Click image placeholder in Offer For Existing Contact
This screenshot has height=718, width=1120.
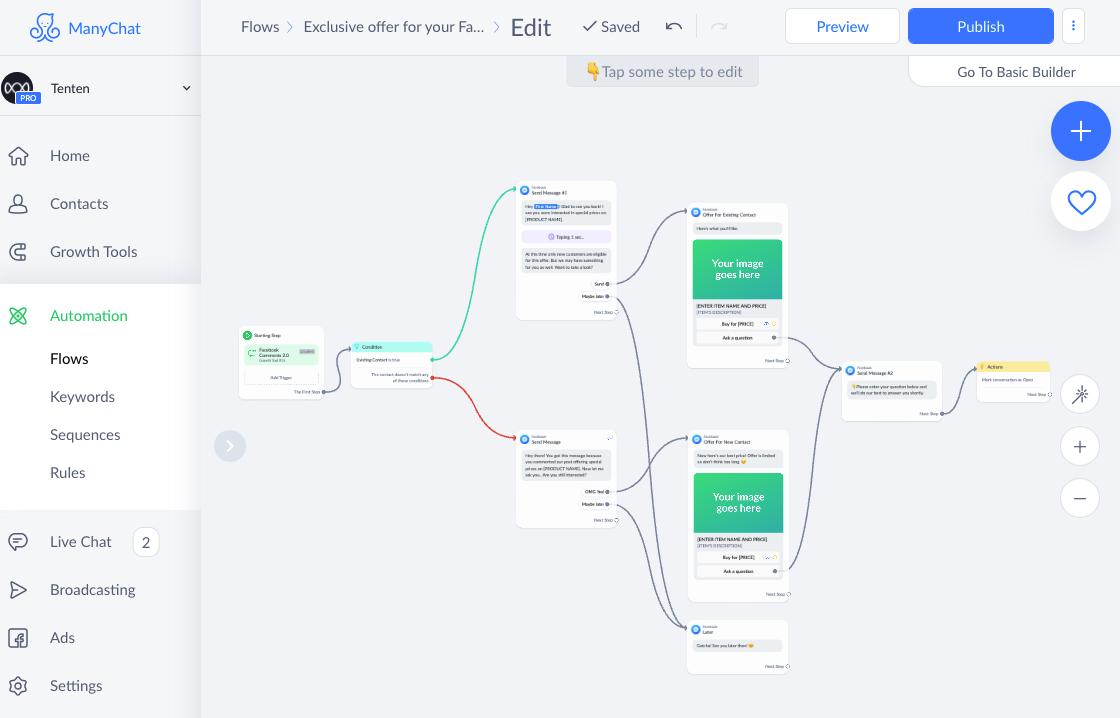pyautogui.click(x=737, y=269)
